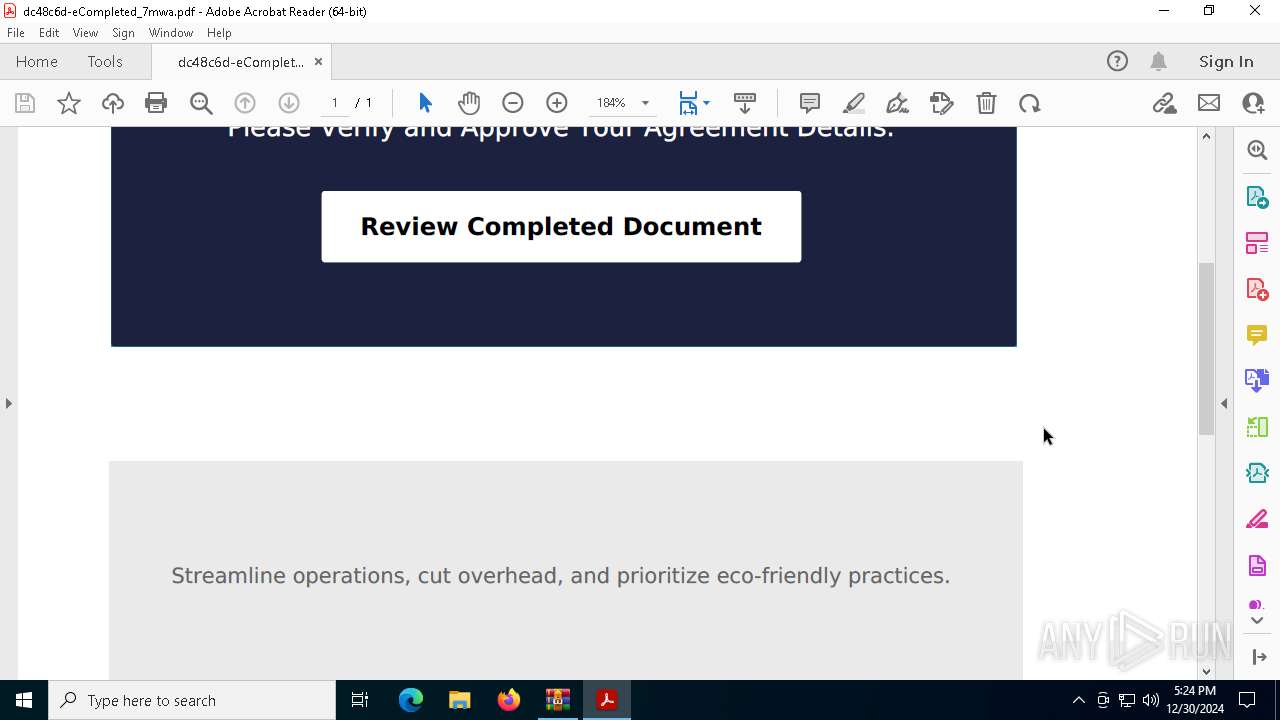Zoom out with minus button
This screenshot has width=1280, height=720.
click(x=513, y=103)
